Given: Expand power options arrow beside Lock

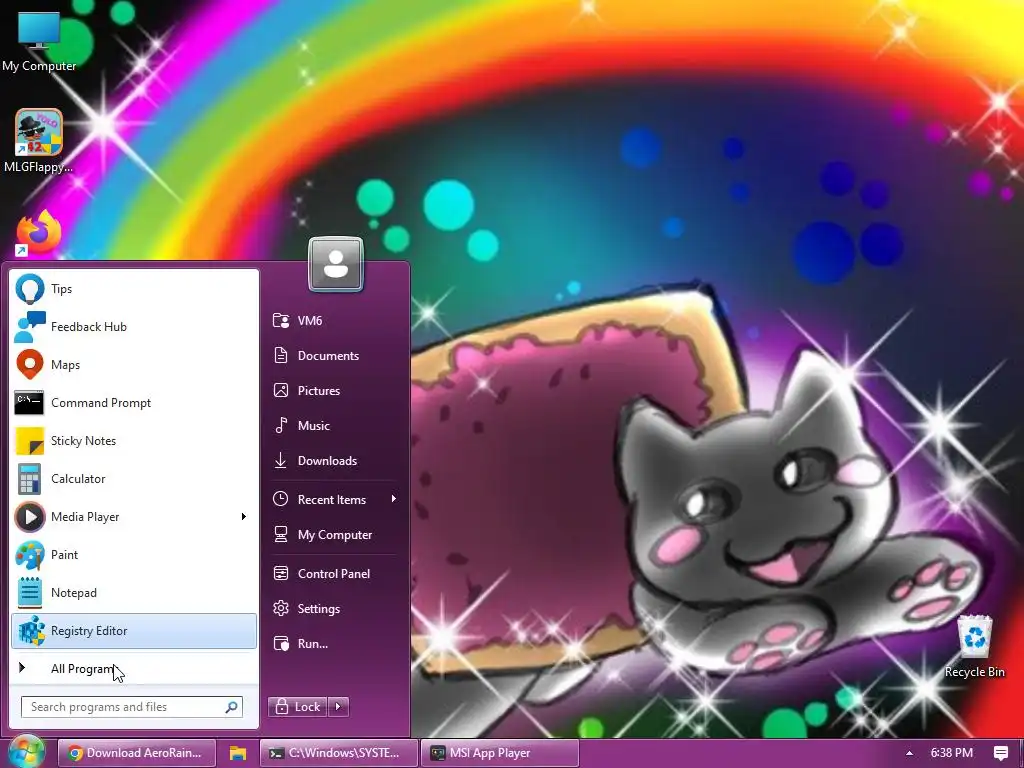Looking at the screenshot, I should pos(338,707).
